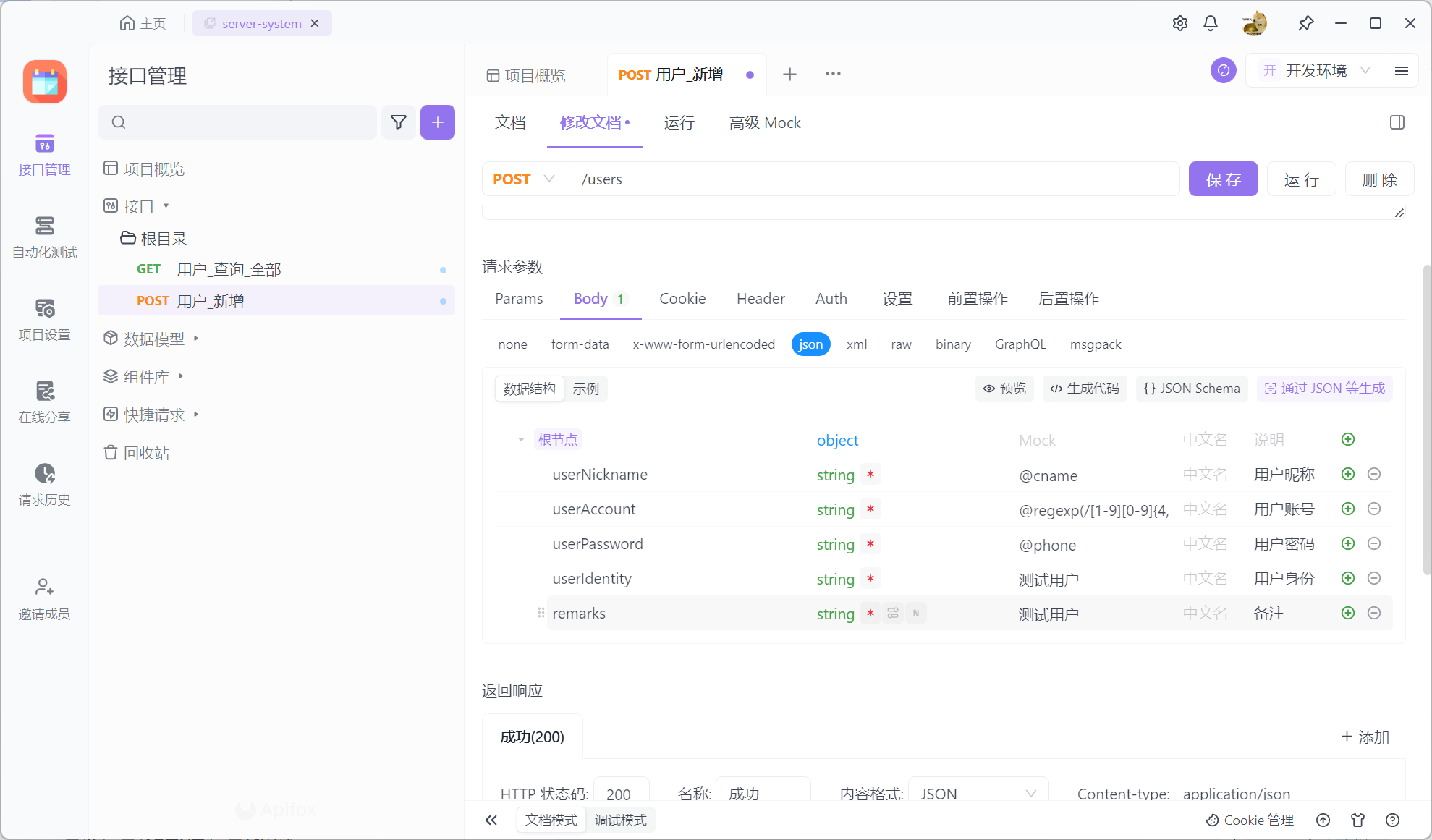The width and height of the screenshot is (1432, 840).
Task: Collapse the bottom panel with double chevron
Action: pyautogui.click(x=491, y=820)
